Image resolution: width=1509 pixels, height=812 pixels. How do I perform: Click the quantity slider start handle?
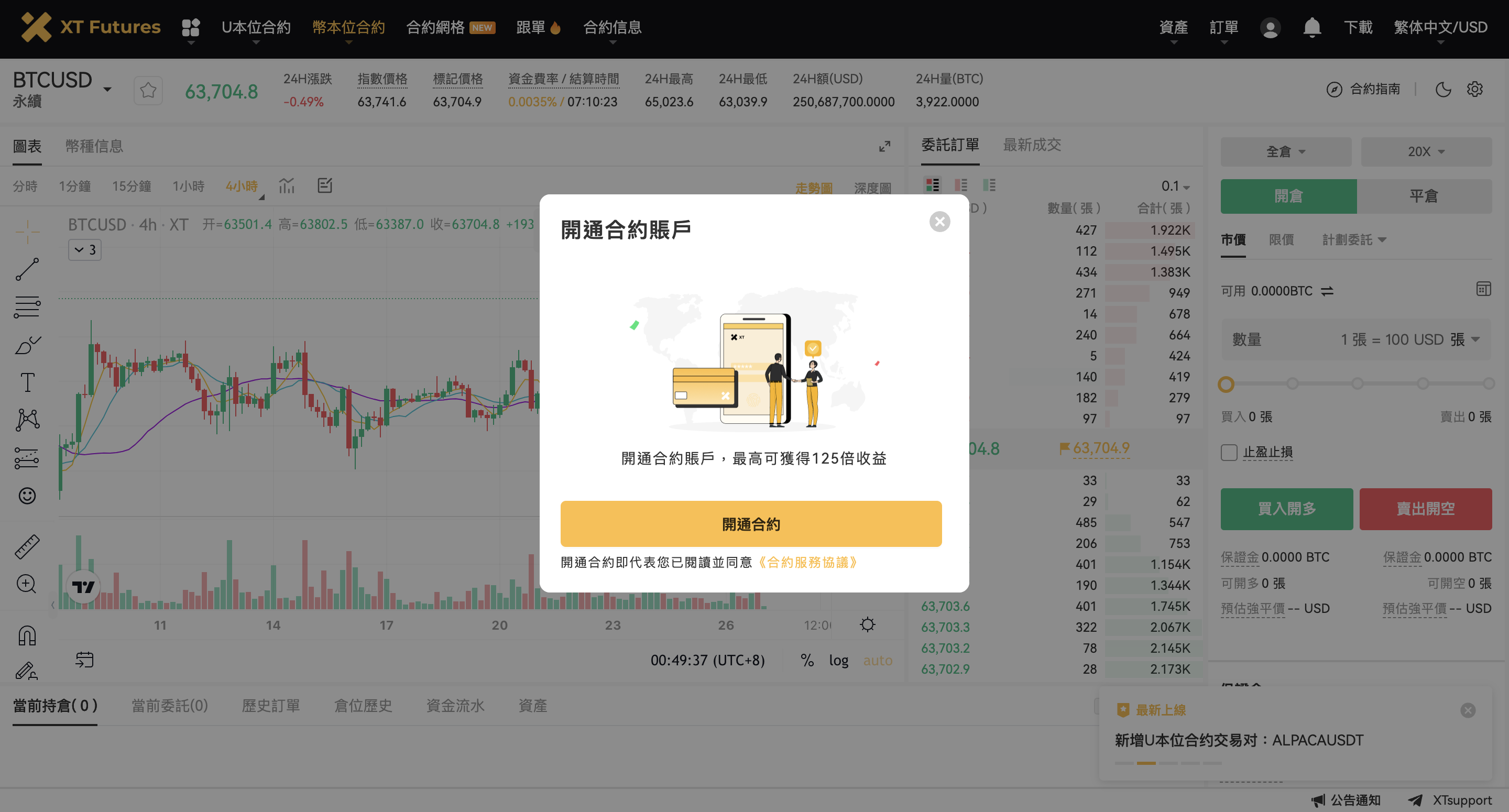pyautogui.click(x=1226, y=385)
